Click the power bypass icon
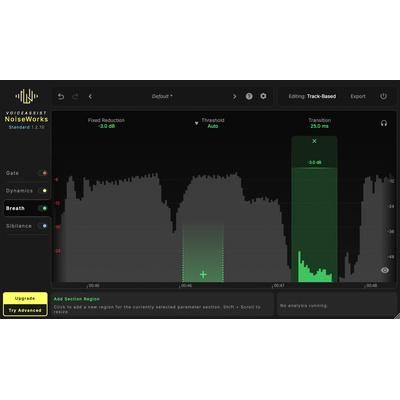This screenshot has height=400, width=400. pos(383,96)
